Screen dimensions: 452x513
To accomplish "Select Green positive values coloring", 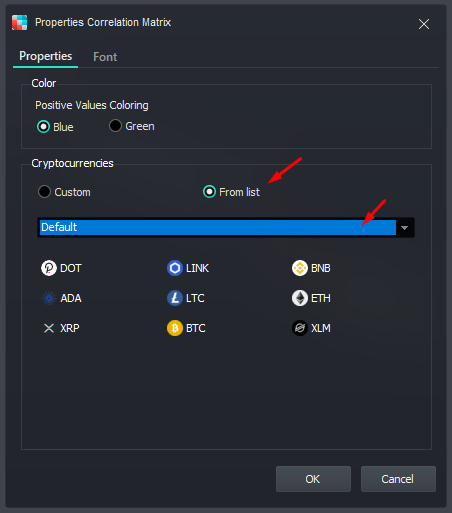I will pyautogui.click(x=115, y=126).
